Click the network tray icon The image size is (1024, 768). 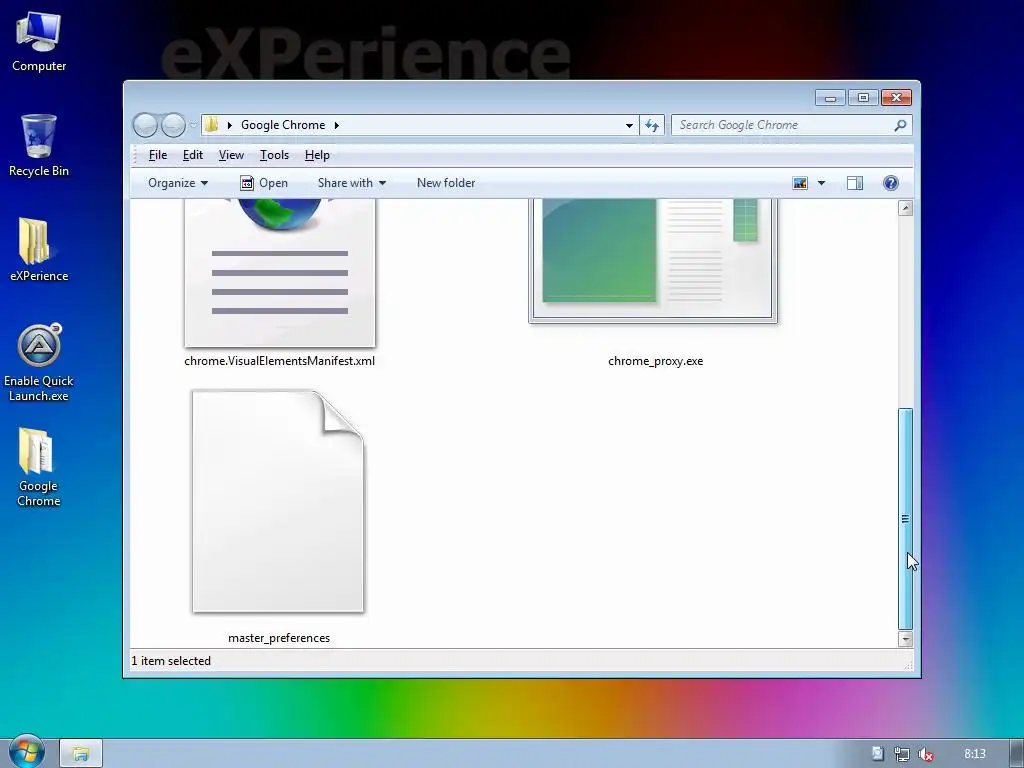pos(902,754)
